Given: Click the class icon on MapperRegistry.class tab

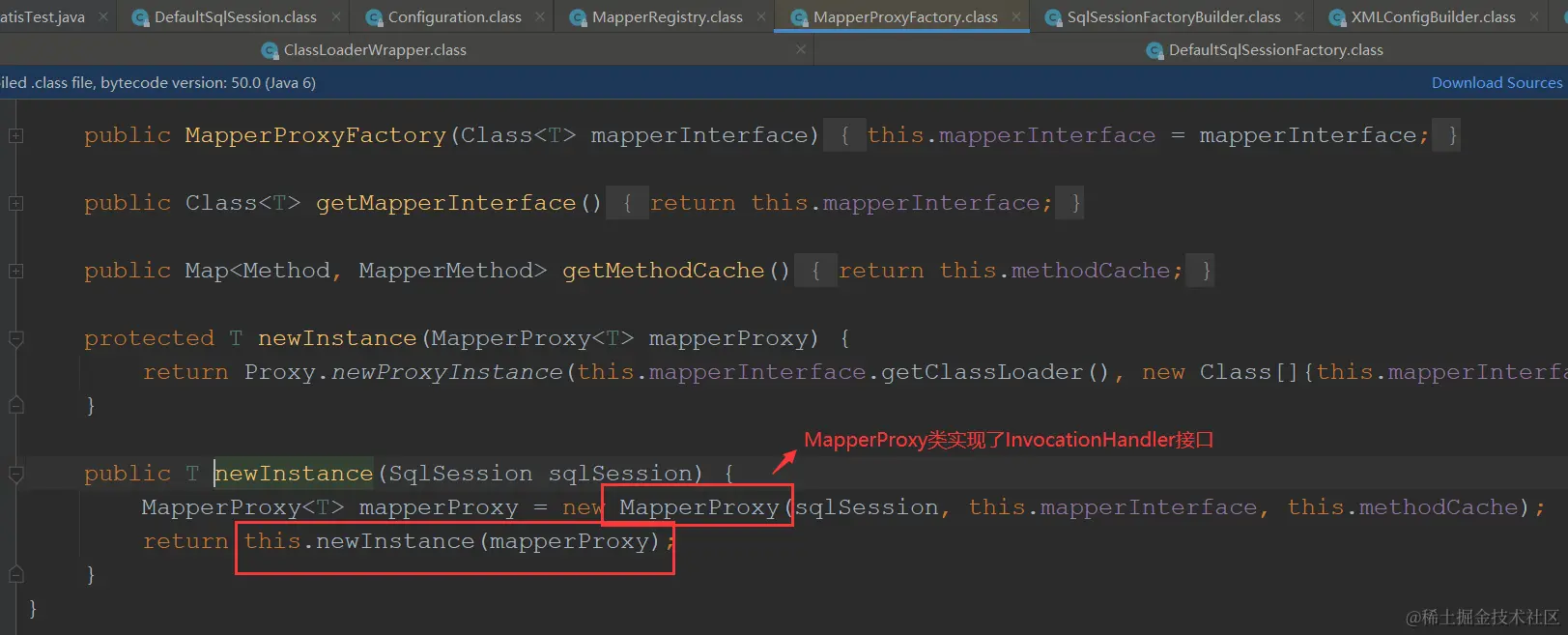Looking at the screenshot, I should 578,17.
